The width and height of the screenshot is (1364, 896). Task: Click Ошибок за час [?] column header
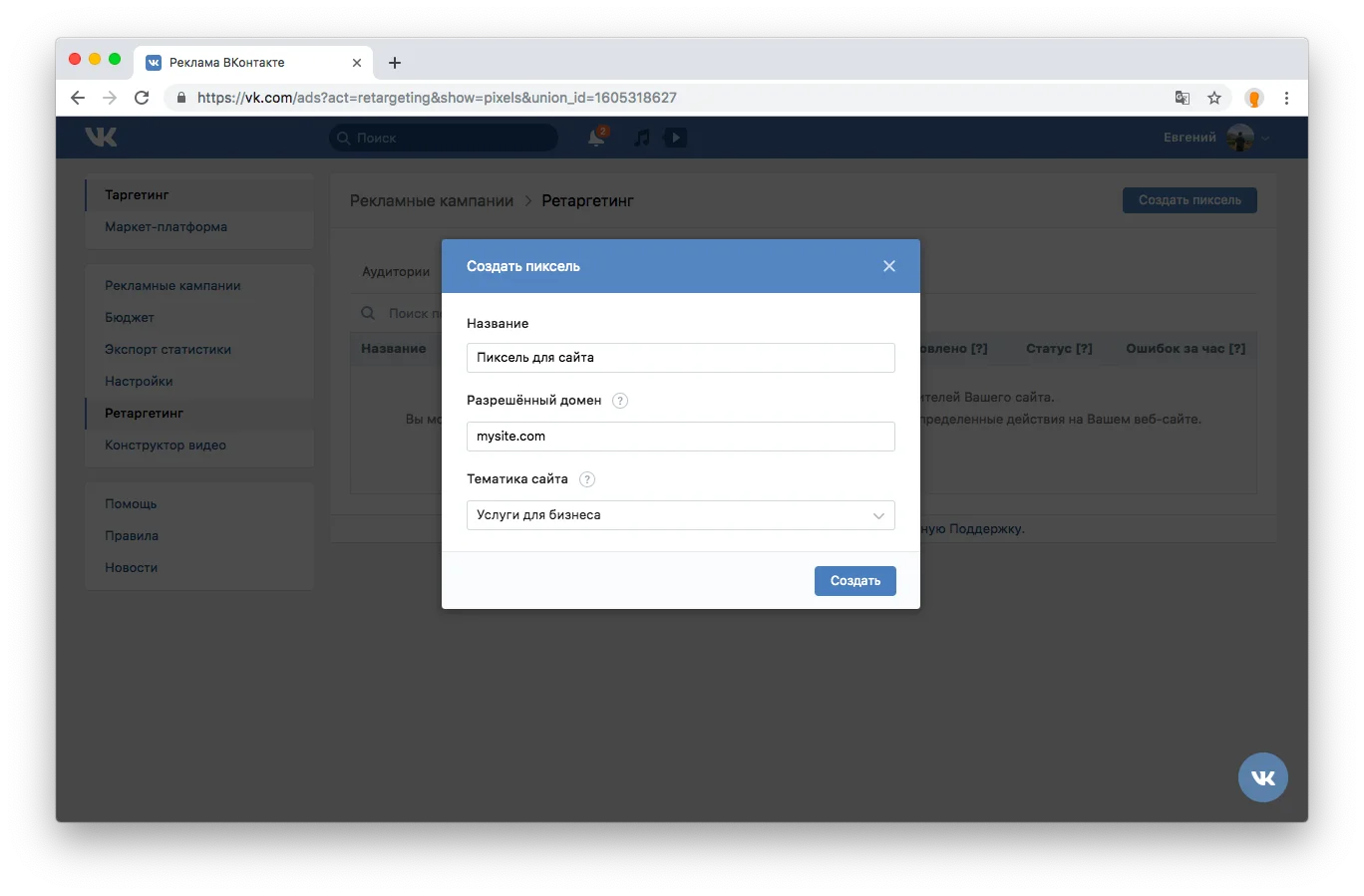click(1186, 349)
